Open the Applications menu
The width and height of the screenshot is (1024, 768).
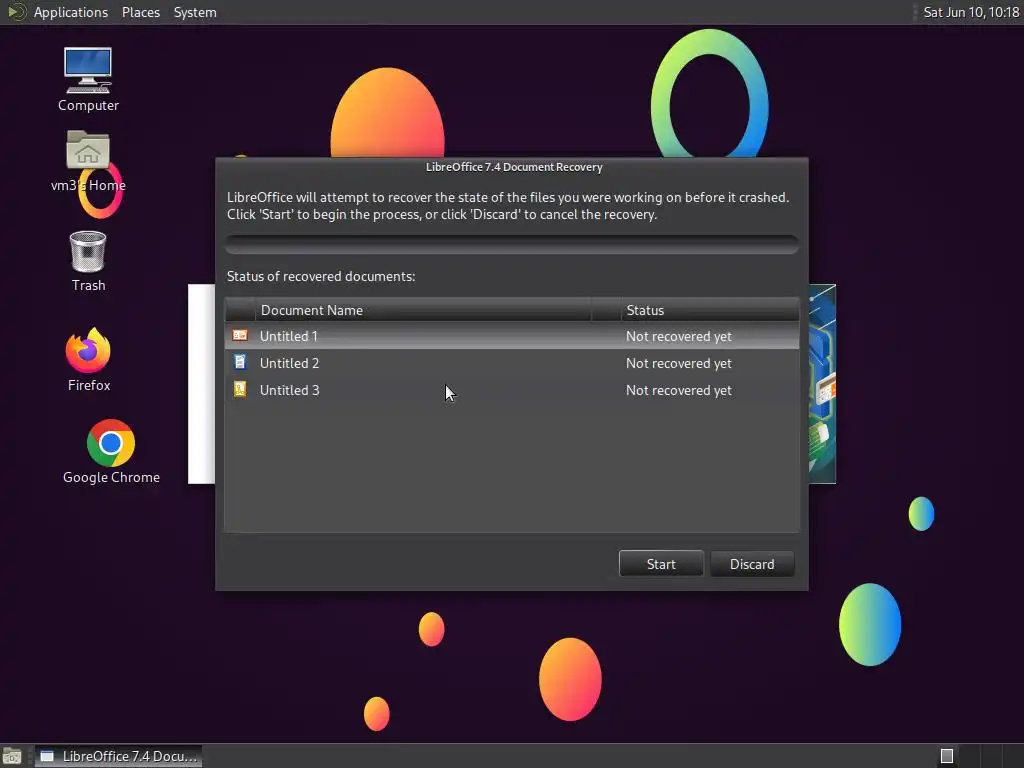[71, 12]
